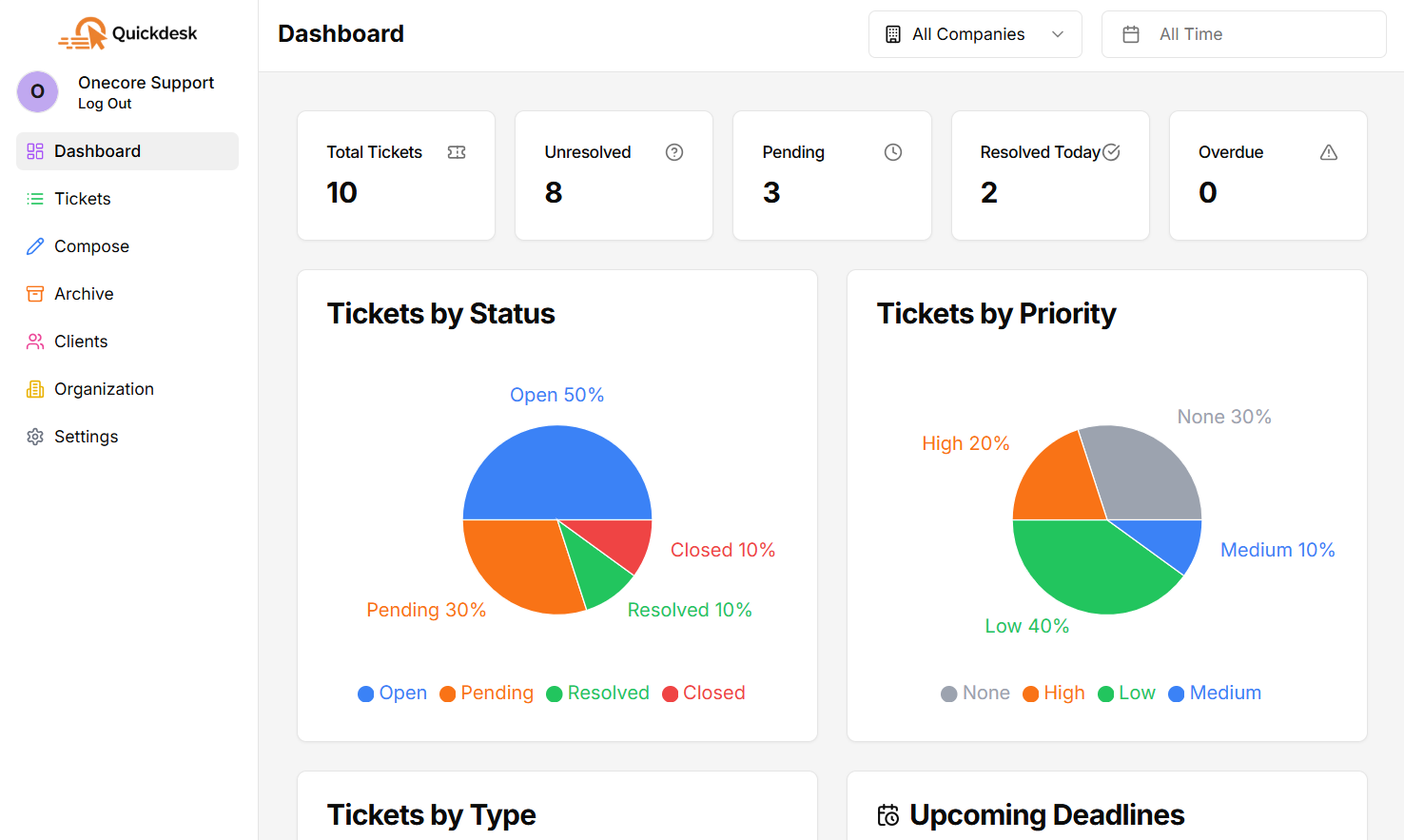
Task: Select the Compose pencil icon
Action: (35, 245)
